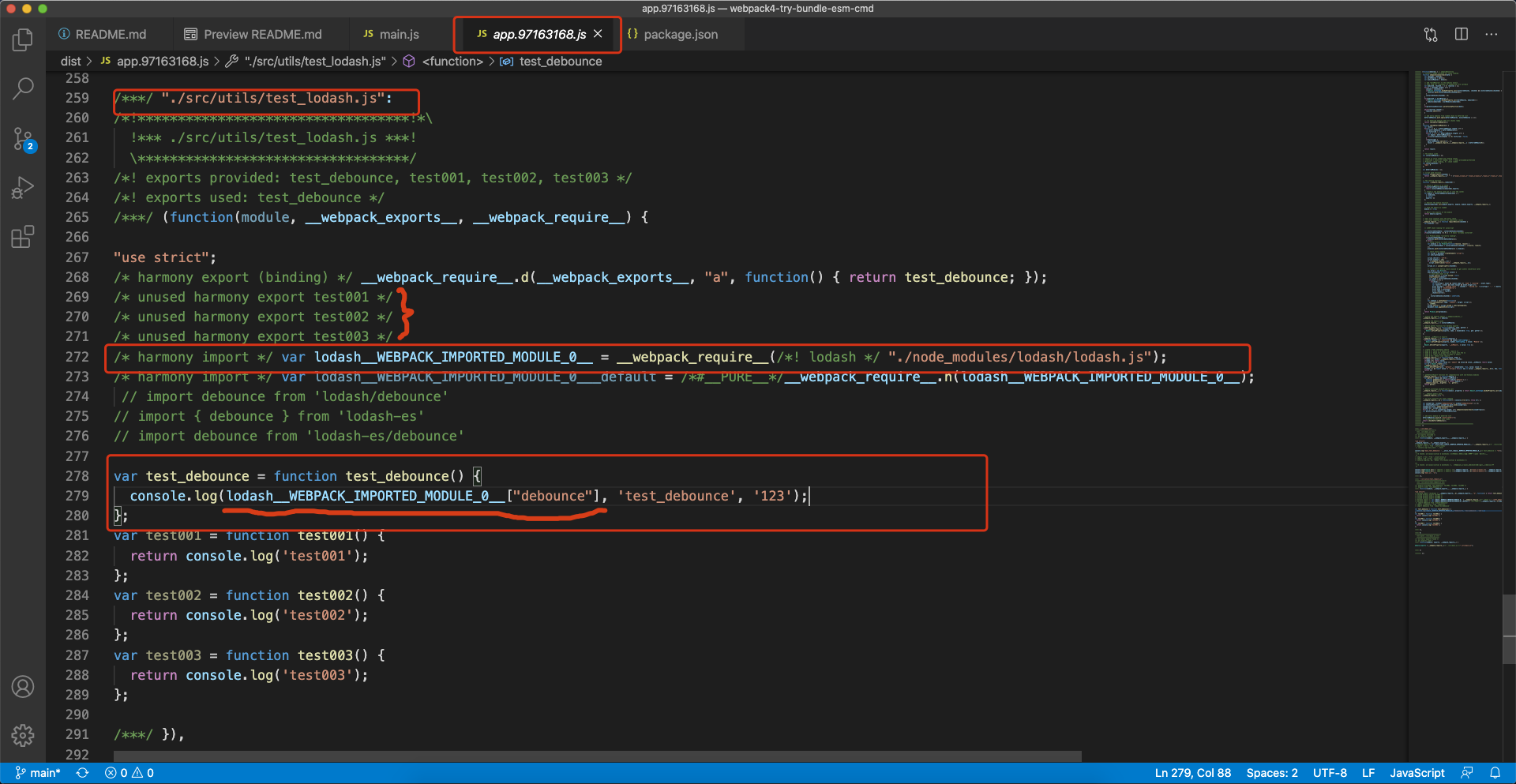The height and width of the screenshot is (784, 1516).
Task: Close the app.97163168.js tab
Action: coord(598,34)
